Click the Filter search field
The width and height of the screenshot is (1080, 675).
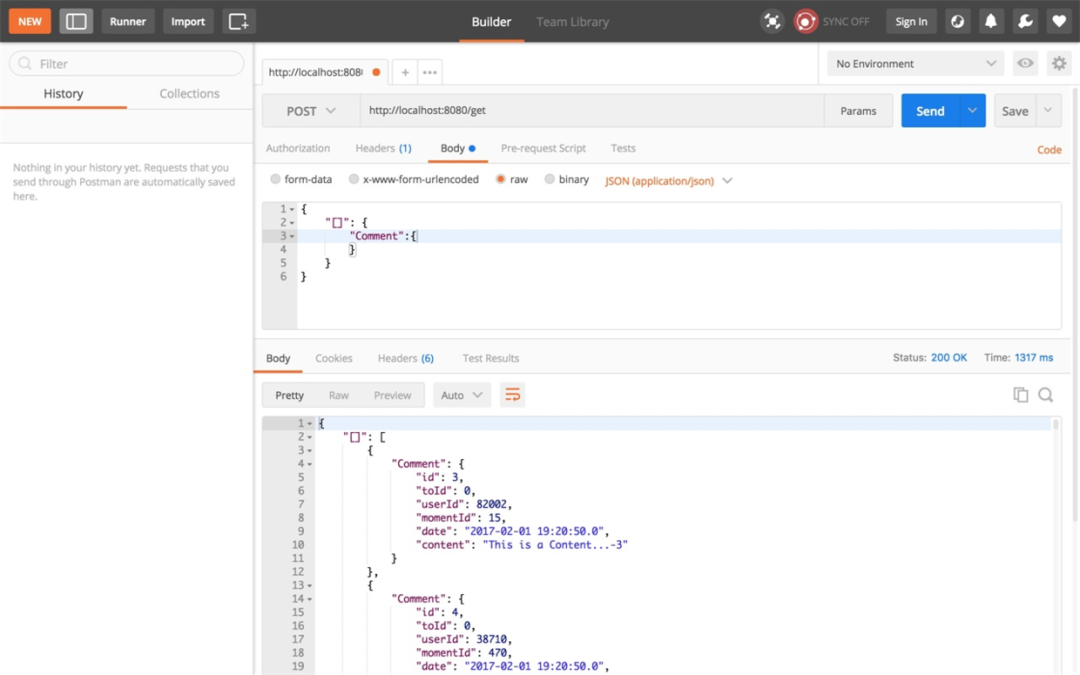[127, 63]
